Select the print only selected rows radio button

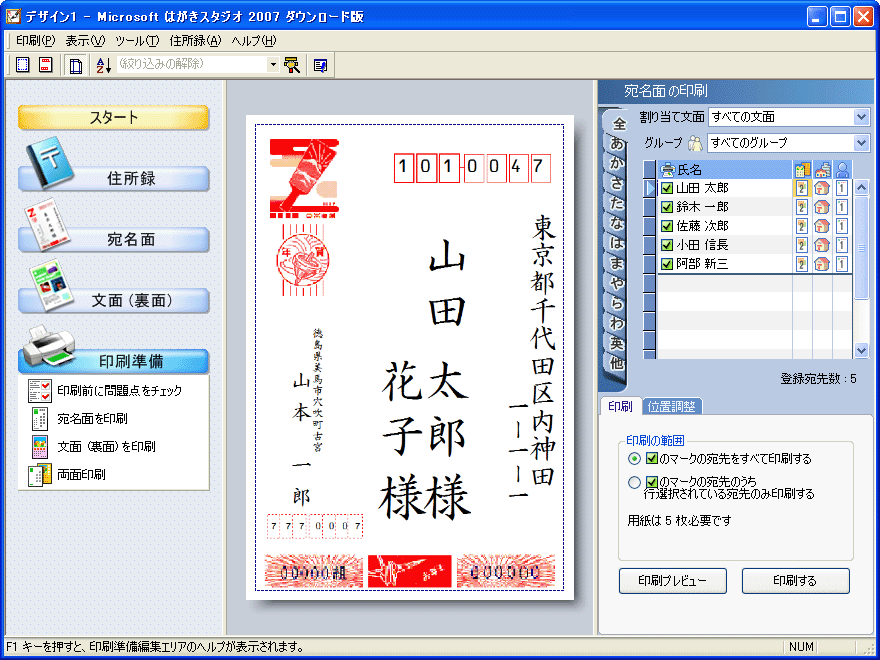pos(634,483)
